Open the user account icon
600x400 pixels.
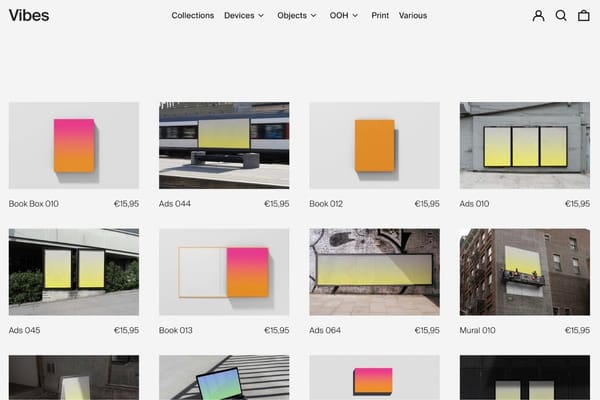click(x=539, y=16)
